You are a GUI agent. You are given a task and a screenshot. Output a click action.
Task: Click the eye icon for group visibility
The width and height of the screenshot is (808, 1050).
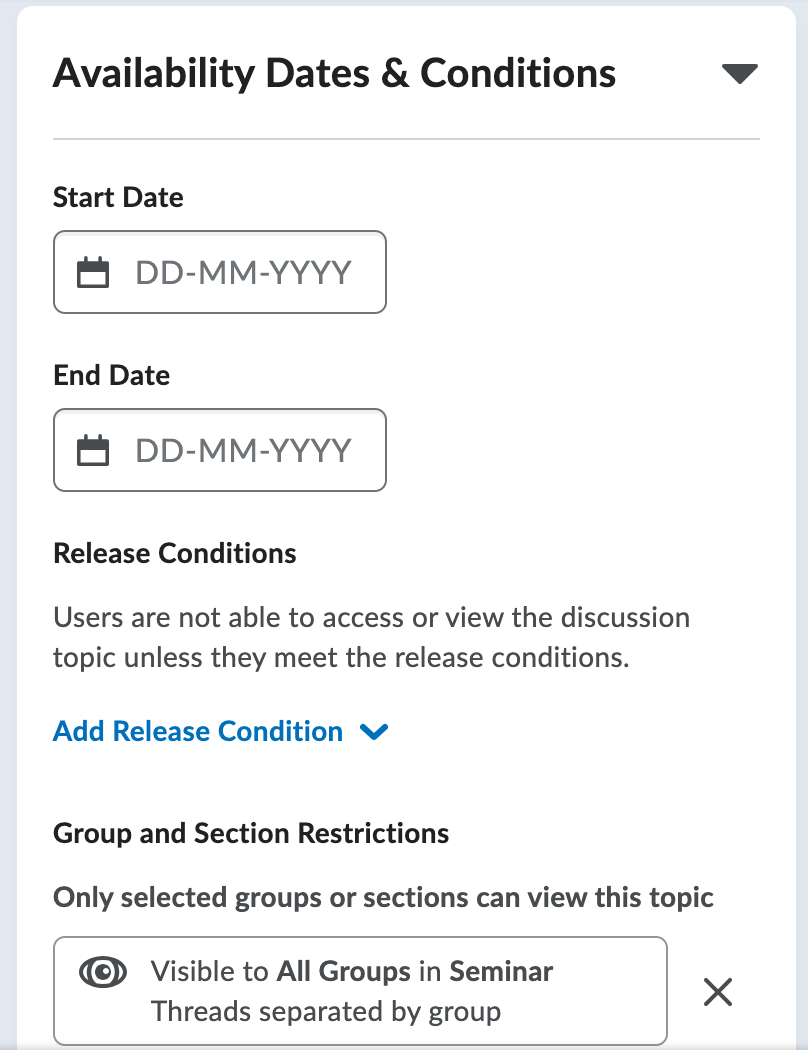tap(103, 971)
